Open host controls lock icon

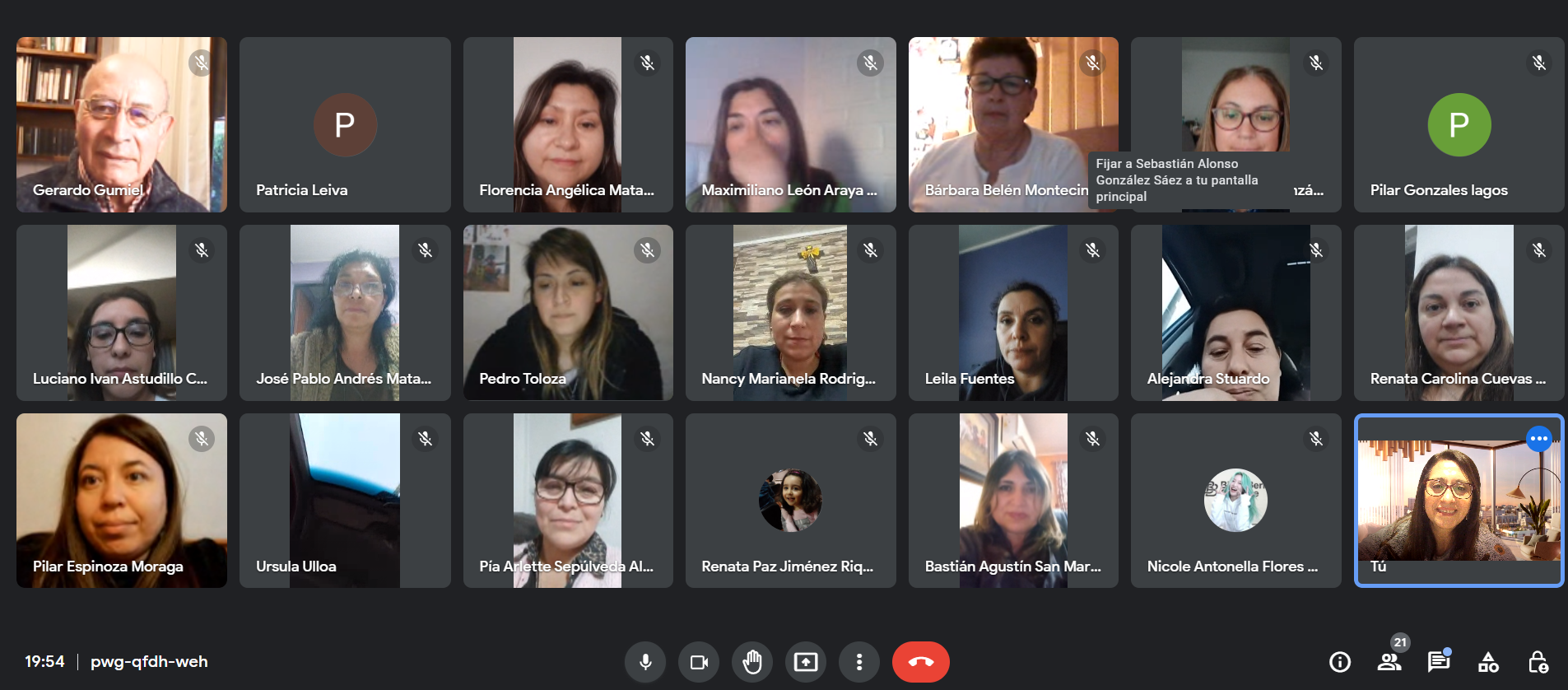tap(1538, 662)
